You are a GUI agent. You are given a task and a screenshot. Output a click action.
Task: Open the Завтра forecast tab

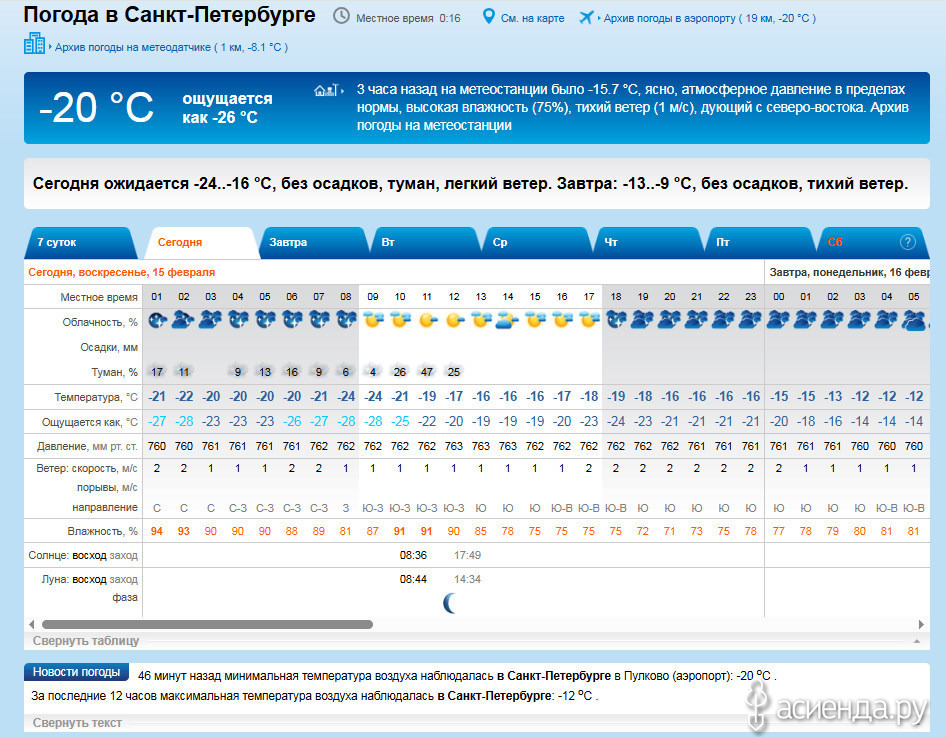(x=288, y=243)
